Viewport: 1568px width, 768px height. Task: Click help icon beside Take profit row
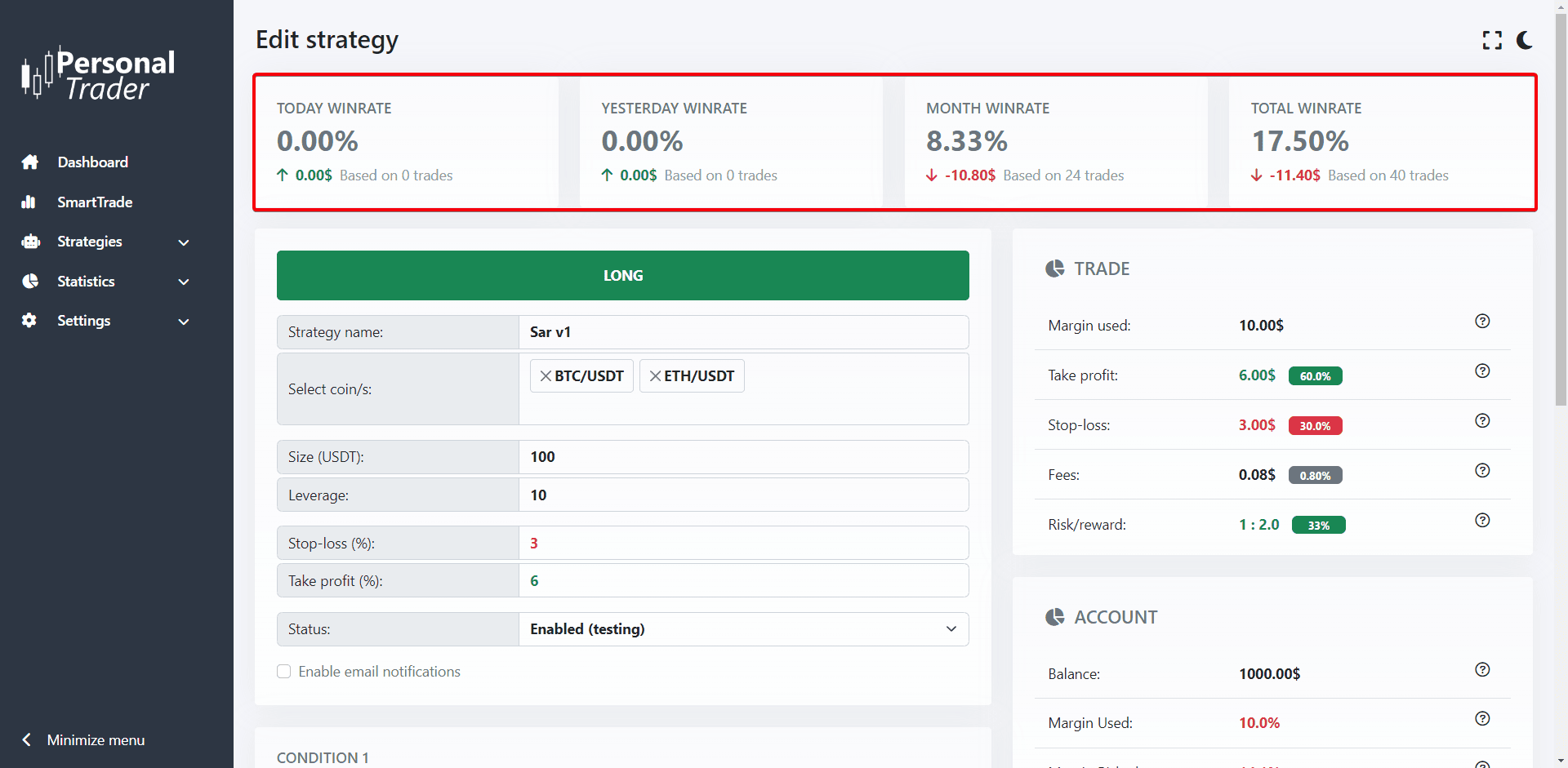[x=1482, y=371]
